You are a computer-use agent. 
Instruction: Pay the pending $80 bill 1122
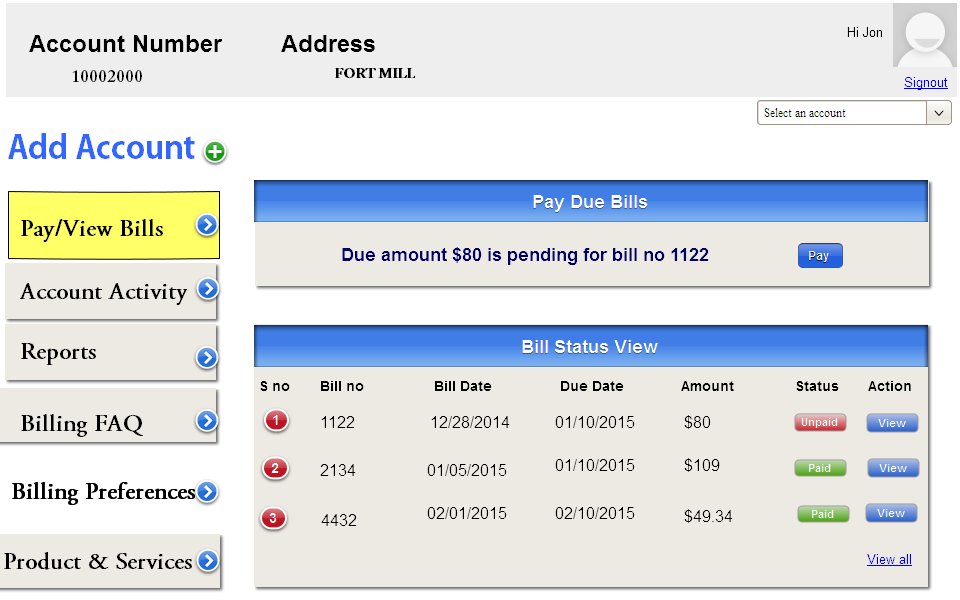coord(819,255)
